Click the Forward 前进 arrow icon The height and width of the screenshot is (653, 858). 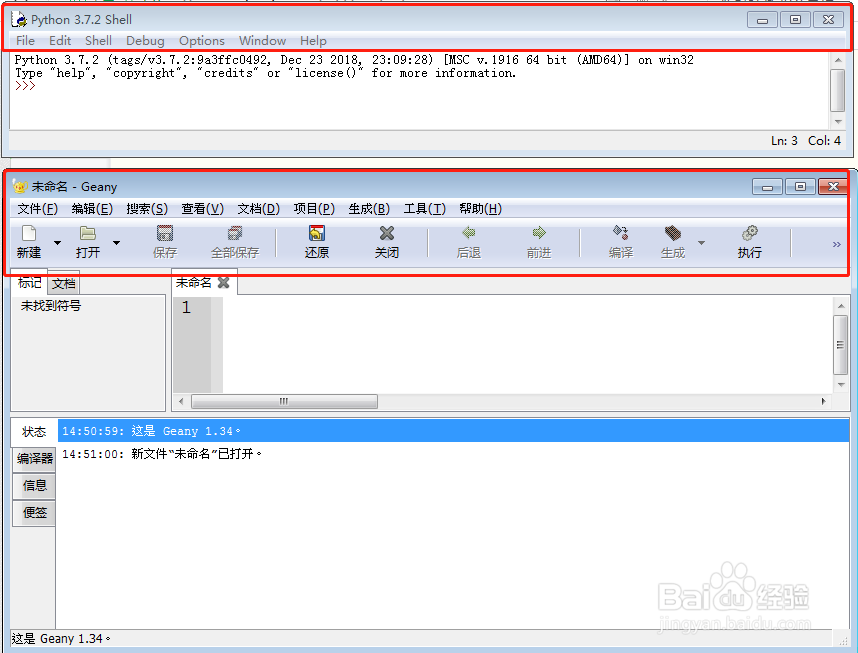coord(539,233)
